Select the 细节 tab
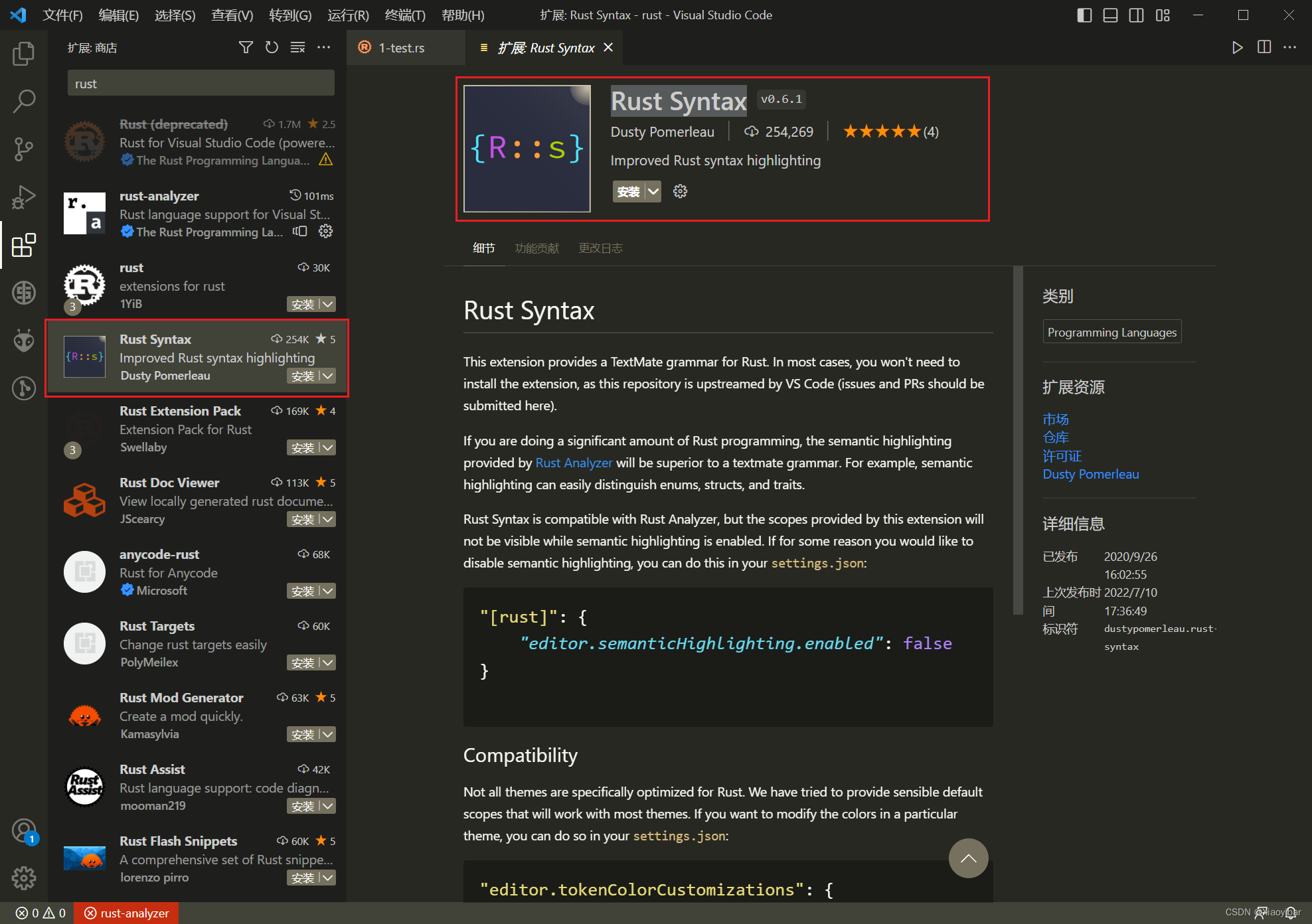The image size is (1312, 924). 484,248
